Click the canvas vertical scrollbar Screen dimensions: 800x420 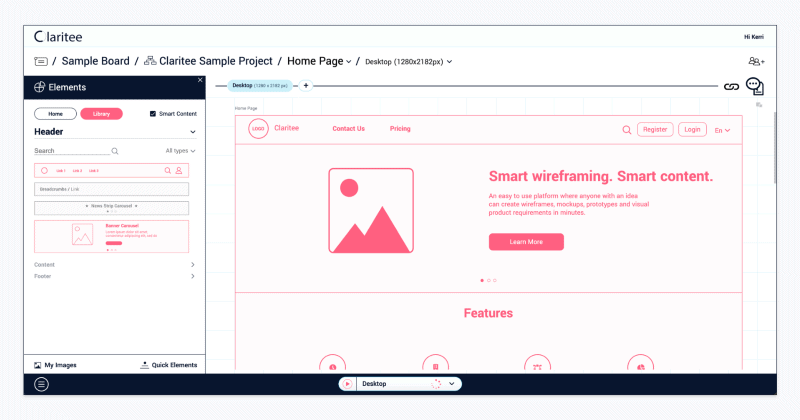tap(774, 148)
